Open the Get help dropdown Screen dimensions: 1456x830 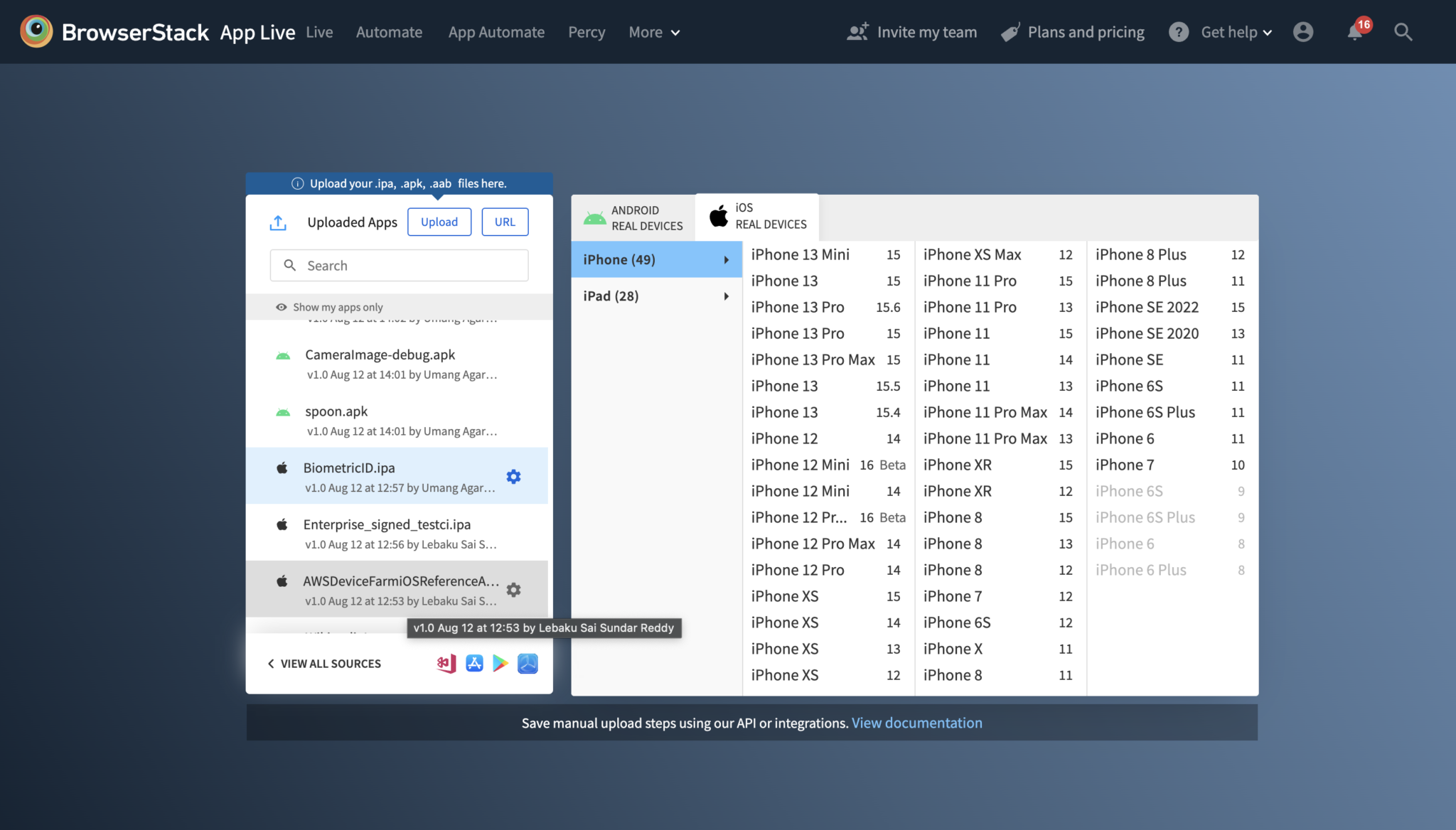tap(1236, 32)
